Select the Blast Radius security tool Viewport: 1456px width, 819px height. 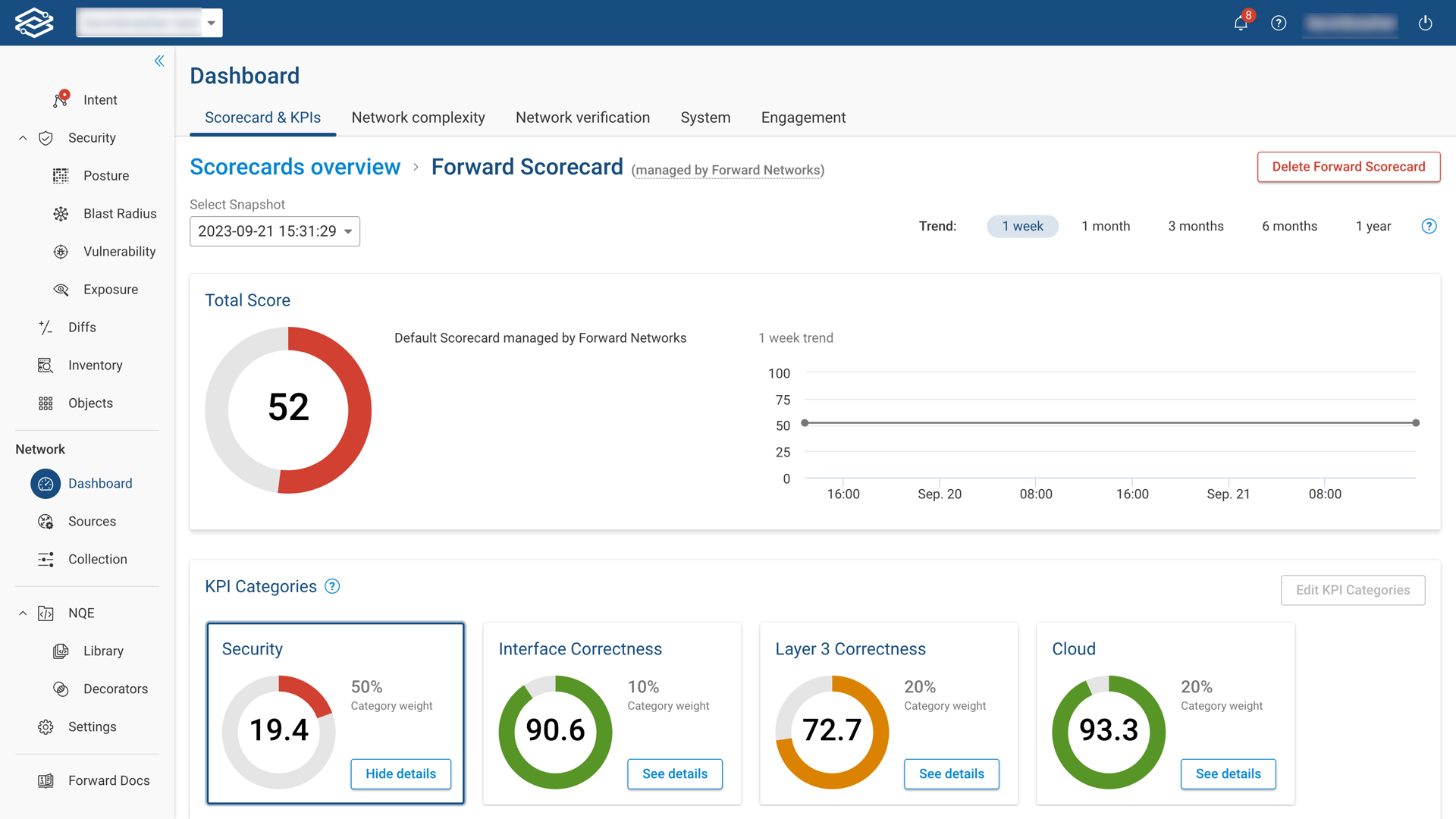click(x=119, y=213)
